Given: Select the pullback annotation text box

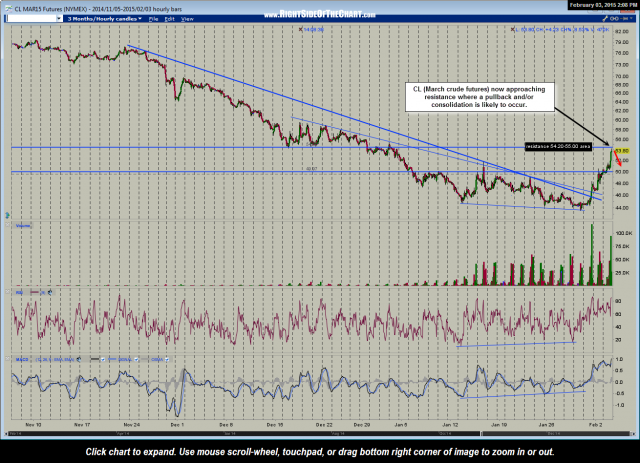Looking at the screenshot, I should [x=479, y=97].
